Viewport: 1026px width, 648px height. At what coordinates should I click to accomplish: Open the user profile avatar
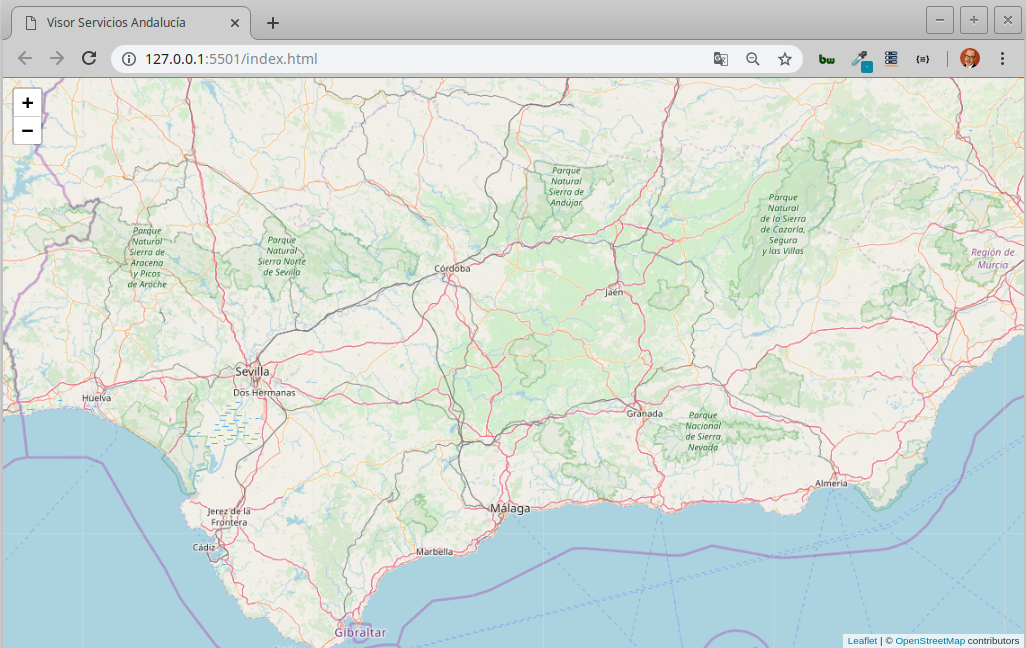click(x=969, y=59)
